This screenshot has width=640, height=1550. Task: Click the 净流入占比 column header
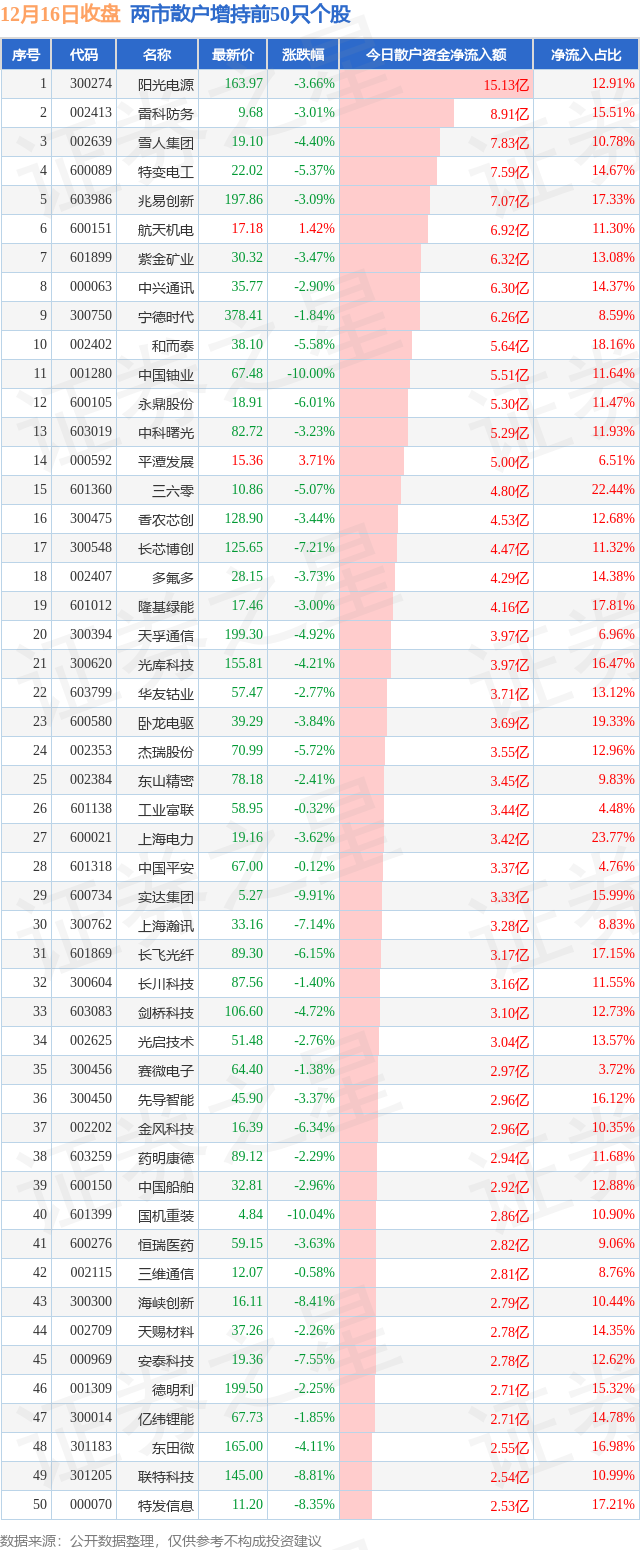[586, 55]
